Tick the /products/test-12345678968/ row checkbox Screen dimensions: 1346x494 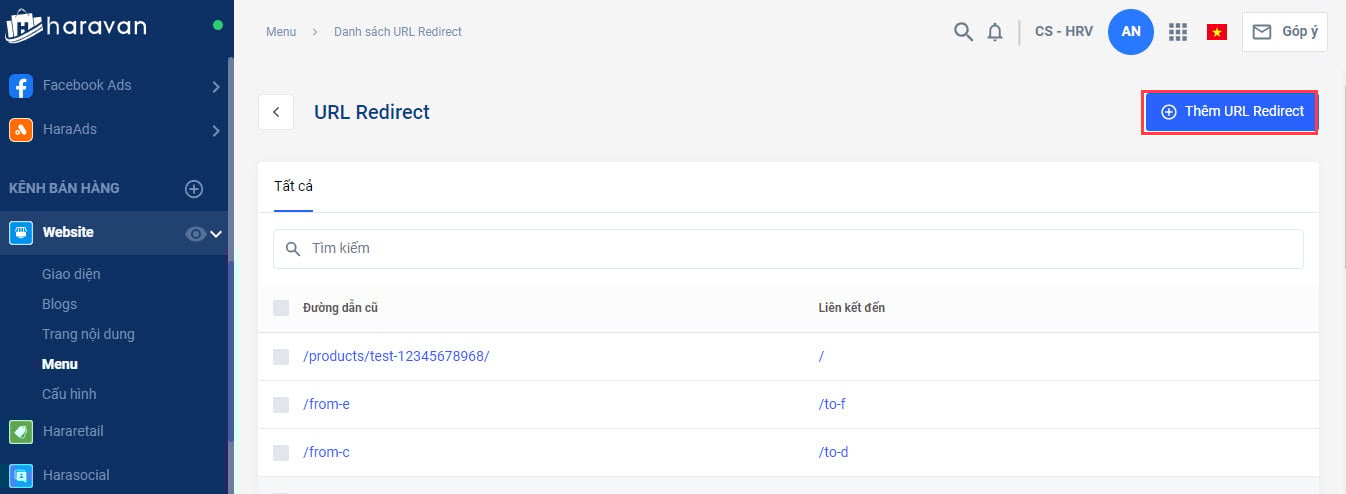click(x=281, y=357)
